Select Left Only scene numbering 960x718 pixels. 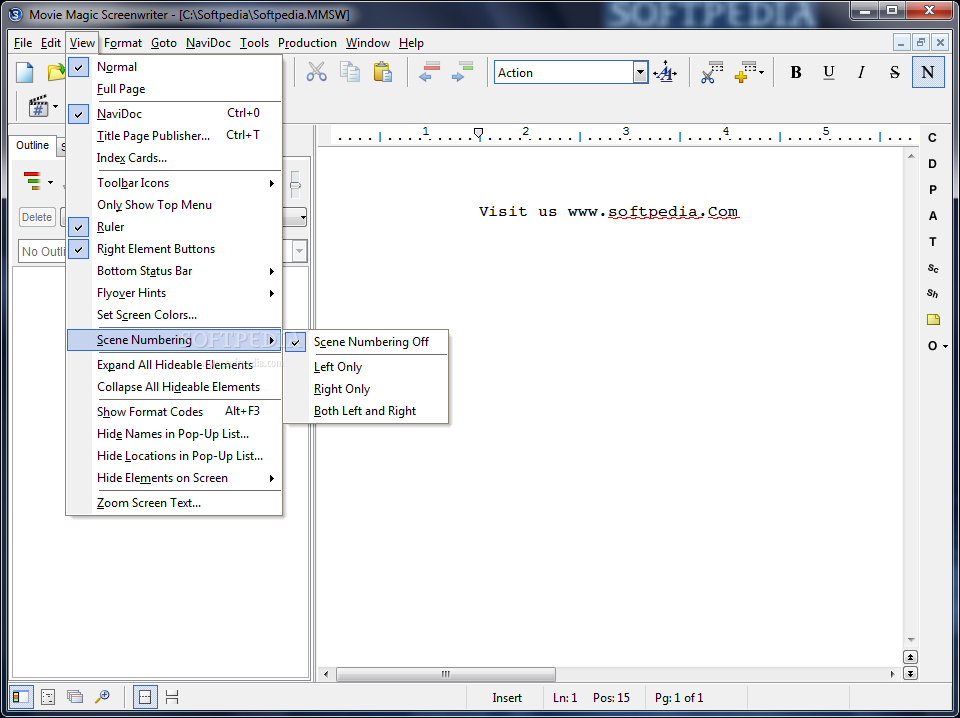tap(366, 367)
